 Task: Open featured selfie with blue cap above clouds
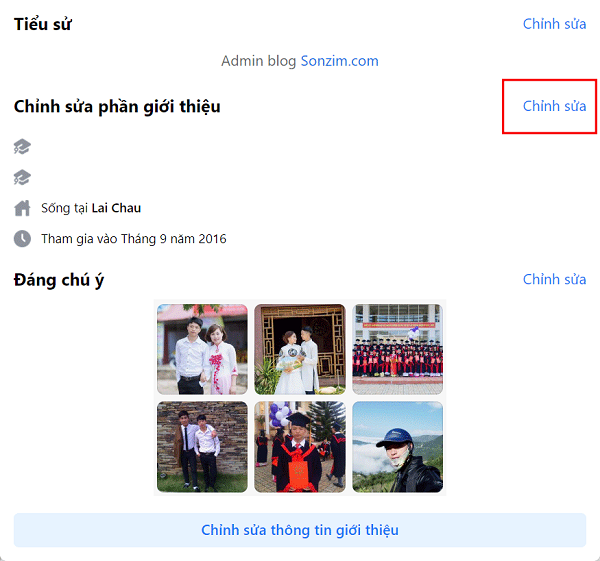(x=398, y=447)
